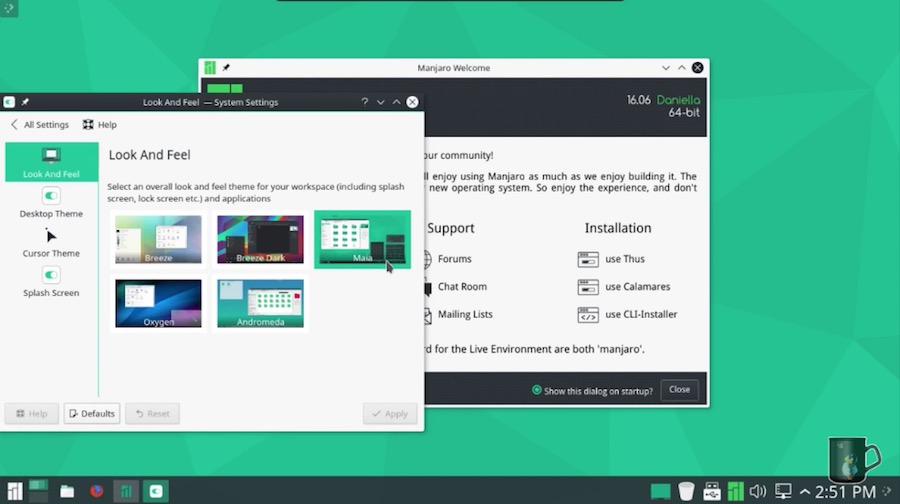The width and height of the screenshot is (900, 504).
Task: Pin the Manjaro Welcome window
Action: (226, 68)
